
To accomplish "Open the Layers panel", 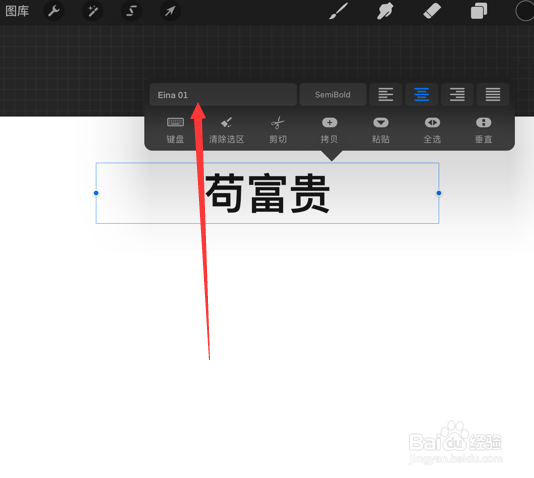I will click(x=478, y=11).
